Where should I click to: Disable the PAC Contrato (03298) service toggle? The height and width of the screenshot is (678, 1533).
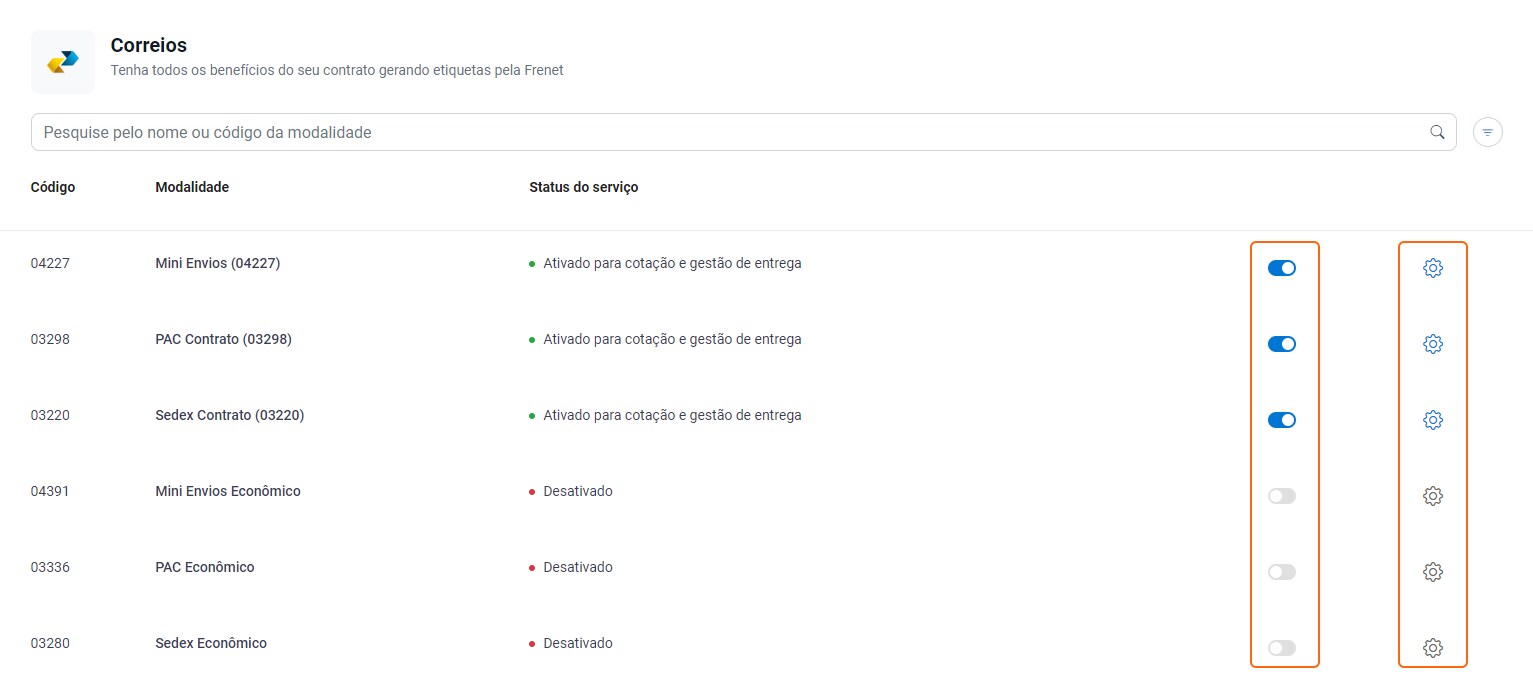tap(1282, 343)
